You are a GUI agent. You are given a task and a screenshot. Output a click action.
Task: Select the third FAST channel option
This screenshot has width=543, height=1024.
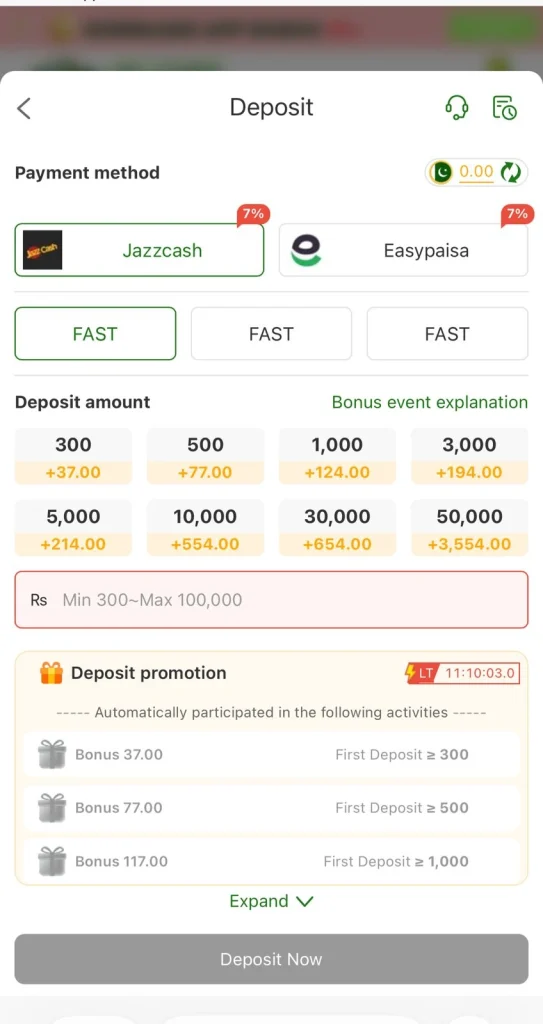[447, 334]
